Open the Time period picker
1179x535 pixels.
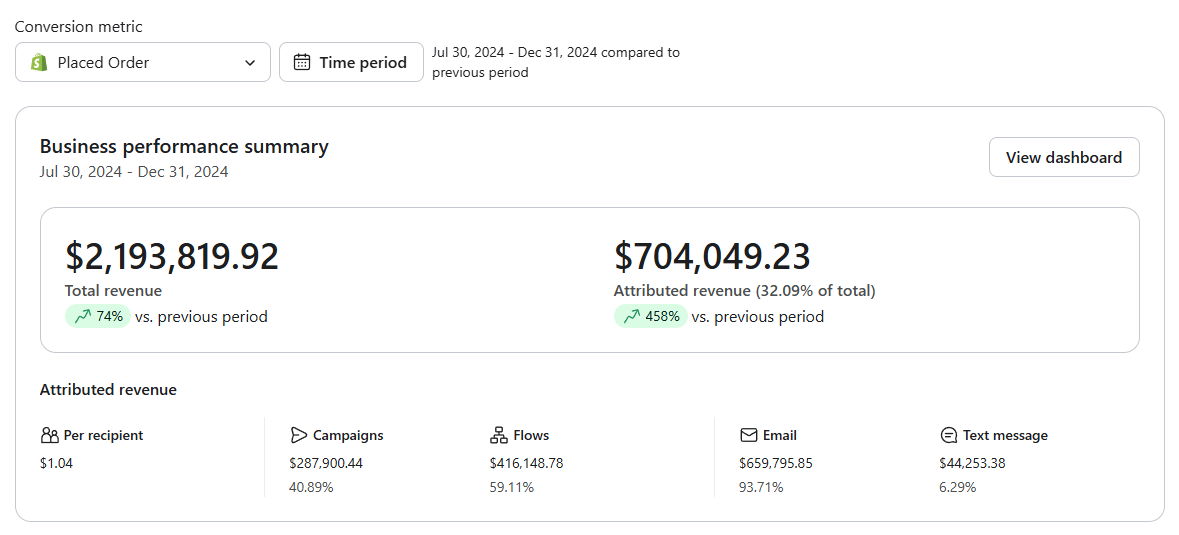click(x=351, y=62)
